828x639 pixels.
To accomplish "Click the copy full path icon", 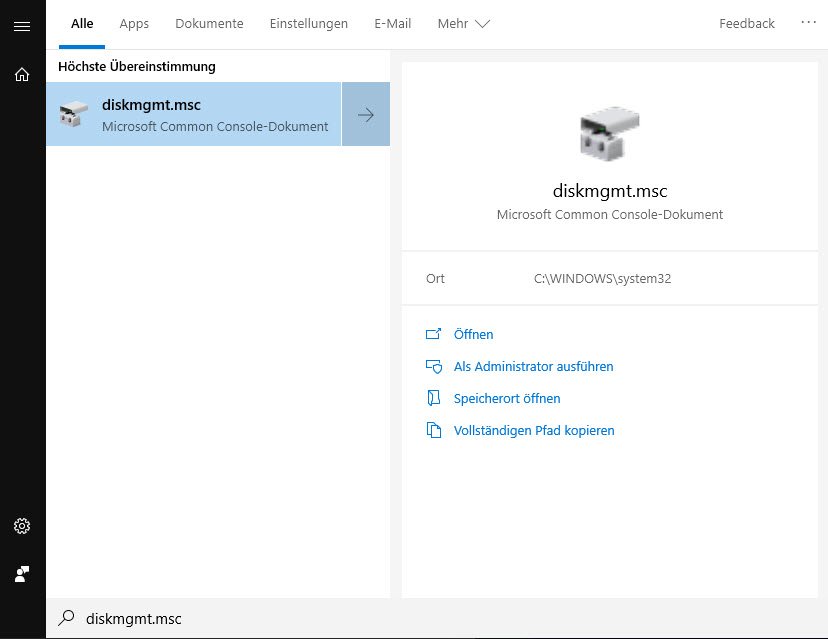I will pos(434,430).
